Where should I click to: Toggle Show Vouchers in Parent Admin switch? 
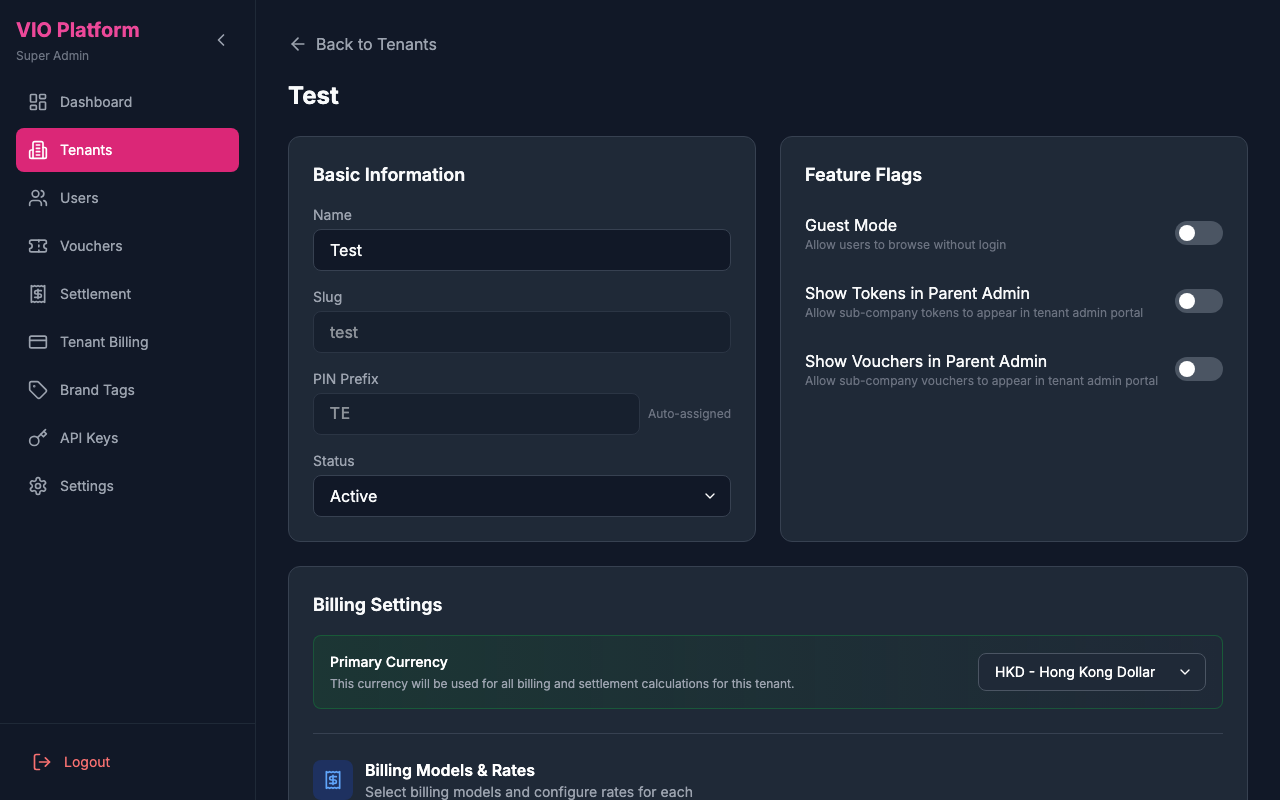tap(1198, 369)
